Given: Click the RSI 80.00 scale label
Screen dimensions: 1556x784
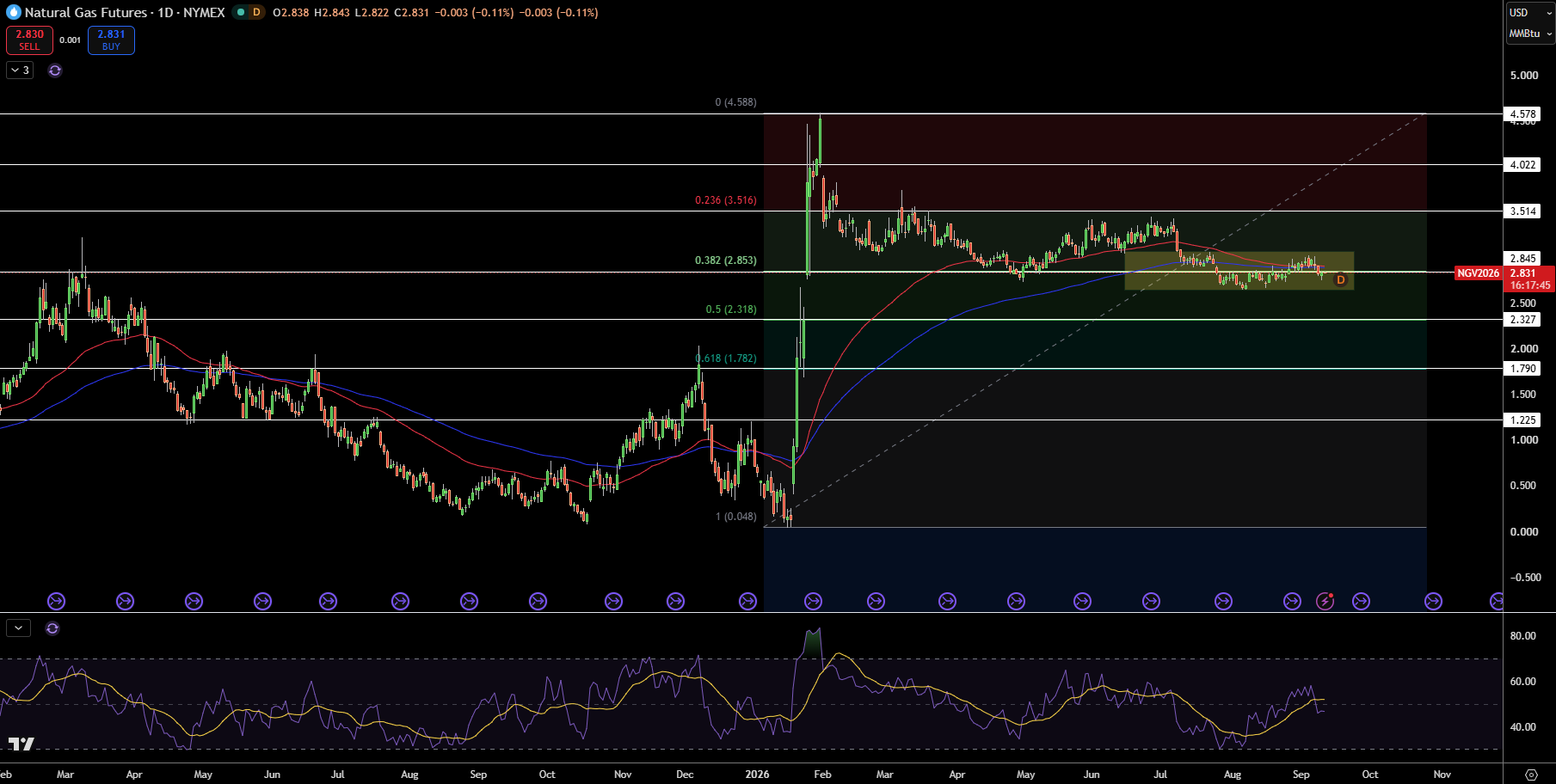Looking at the screenshot, I should [1522, 636].
